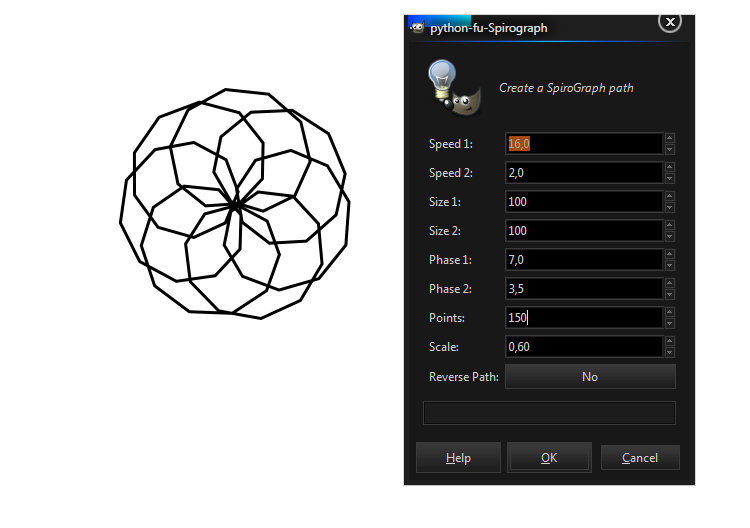Click the Help button
This screenshot has width=750, height=528.
click(458, 458)
